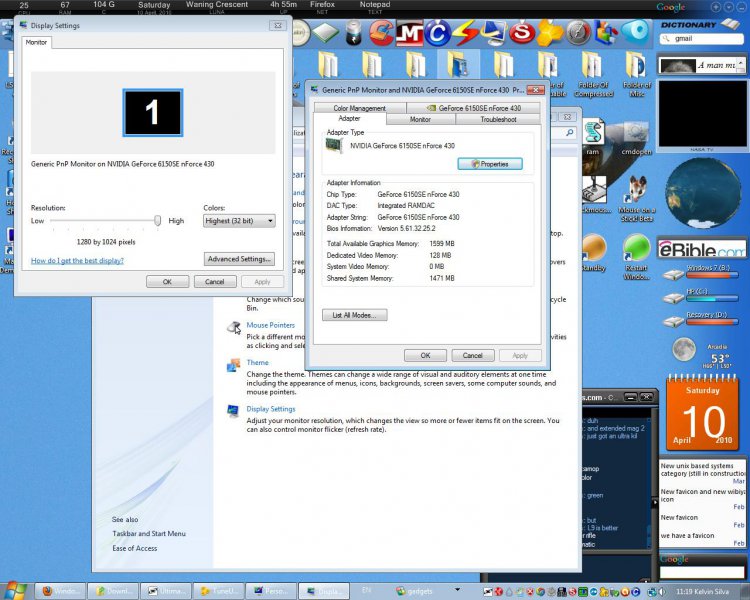The width and height of the screenshot is (750, 600).
Task: Click Cancel in Display Settings
Action: click(215, 282)
